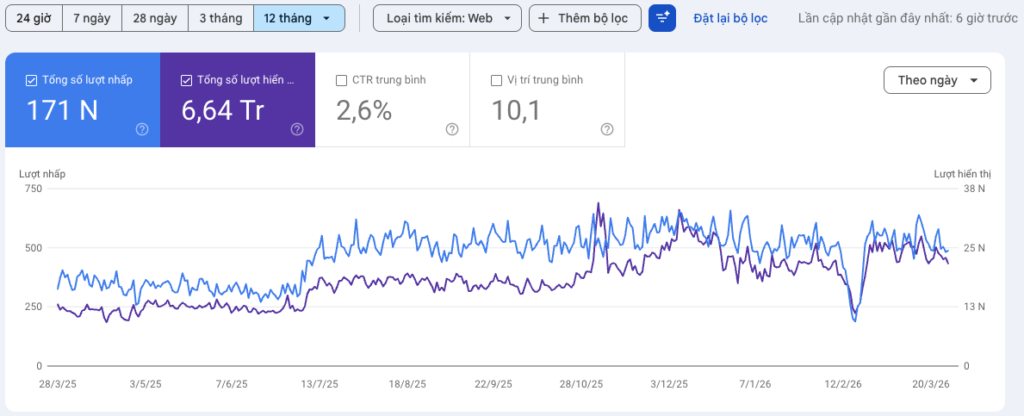
Task: Click the chart dip near 12/2/26
Action: pos(854,319)
